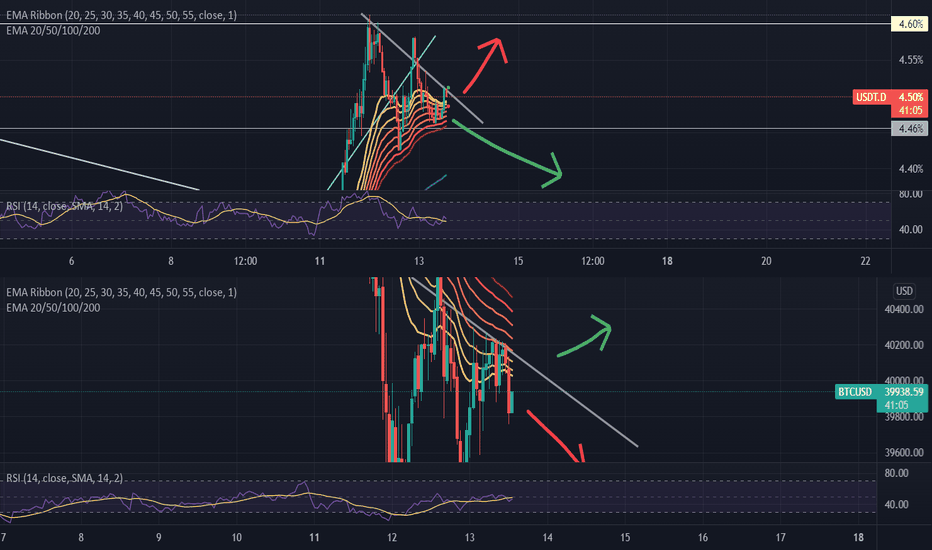Select EMA 20/50/100/200 legend in BTCUSD chart
932x550 pixels.
[x=53, y=307]
